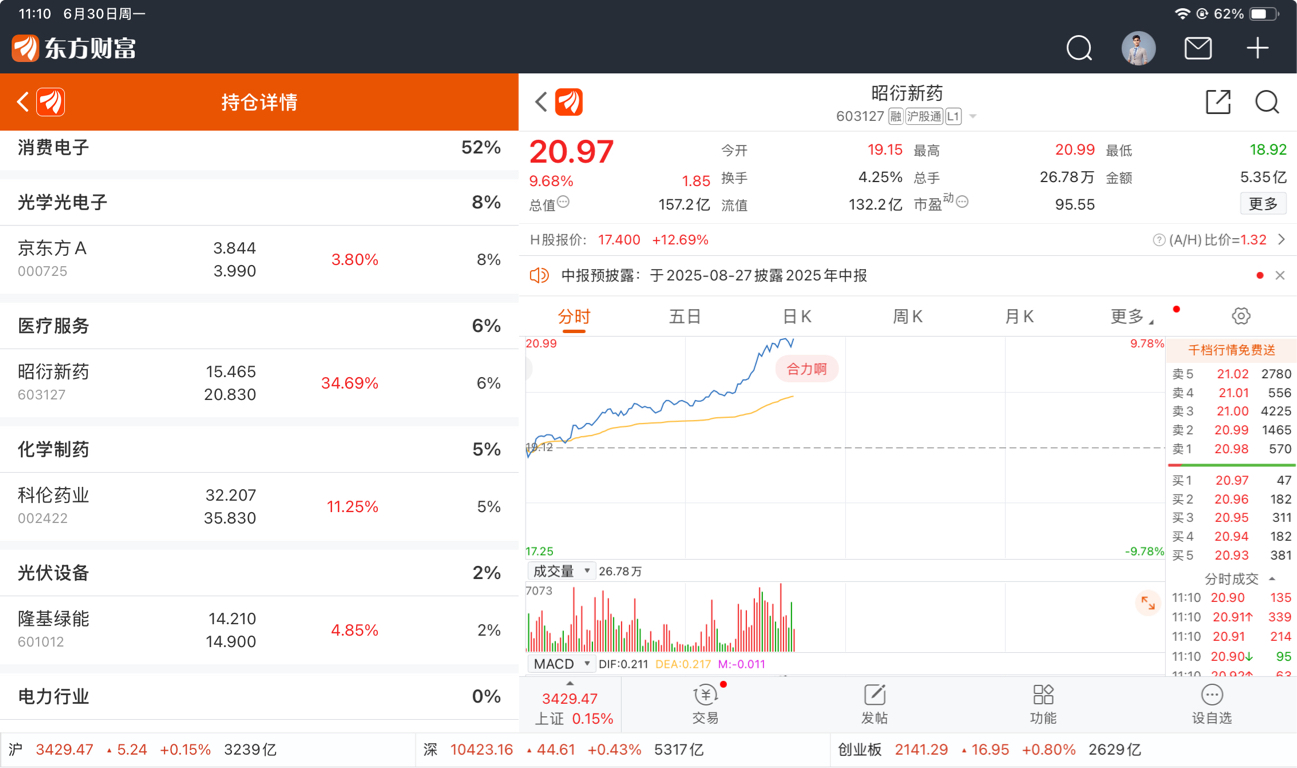
Task: Click the 总值 info icon
Action: [563, 202]
